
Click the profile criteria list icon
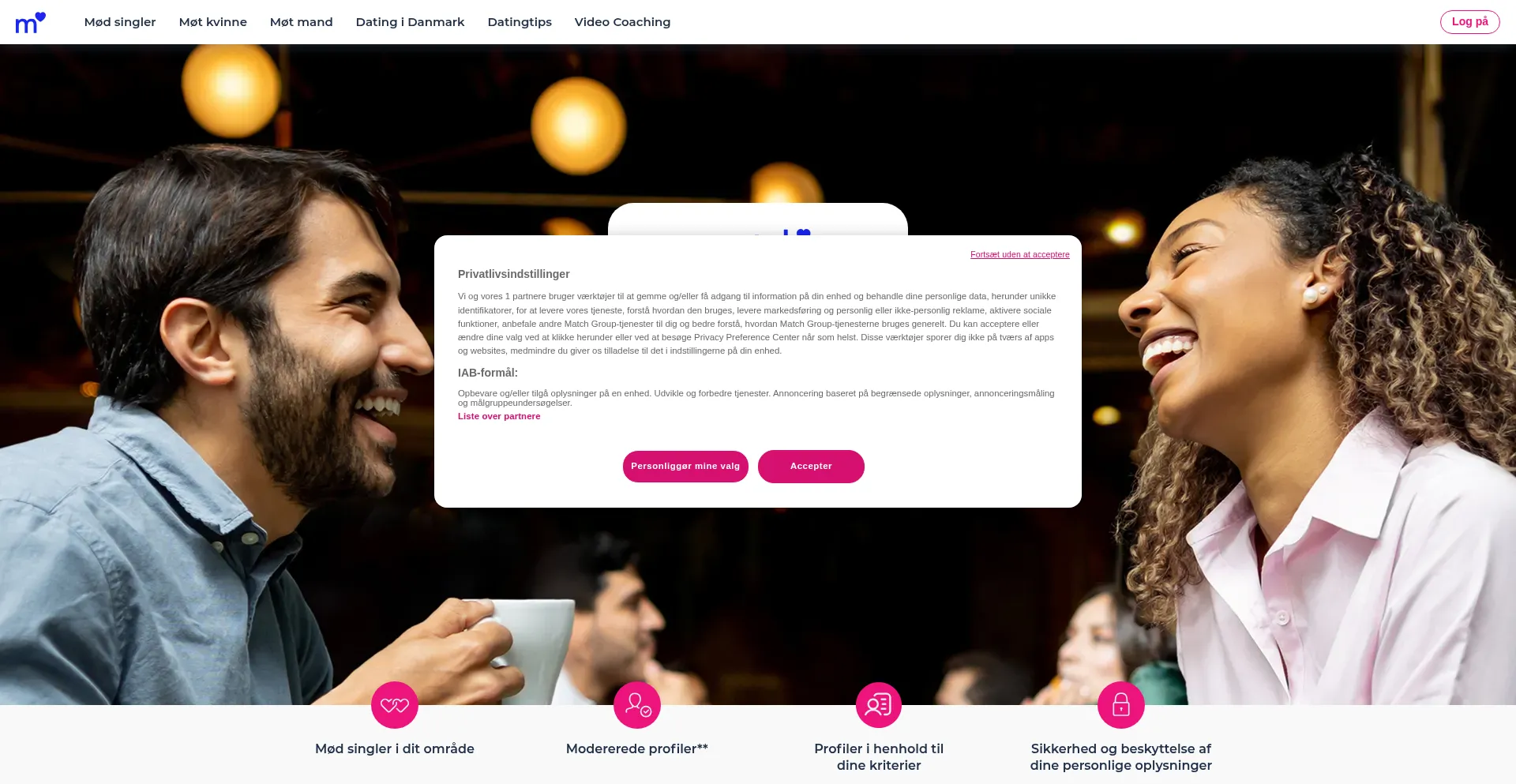[x=879, y=705]
